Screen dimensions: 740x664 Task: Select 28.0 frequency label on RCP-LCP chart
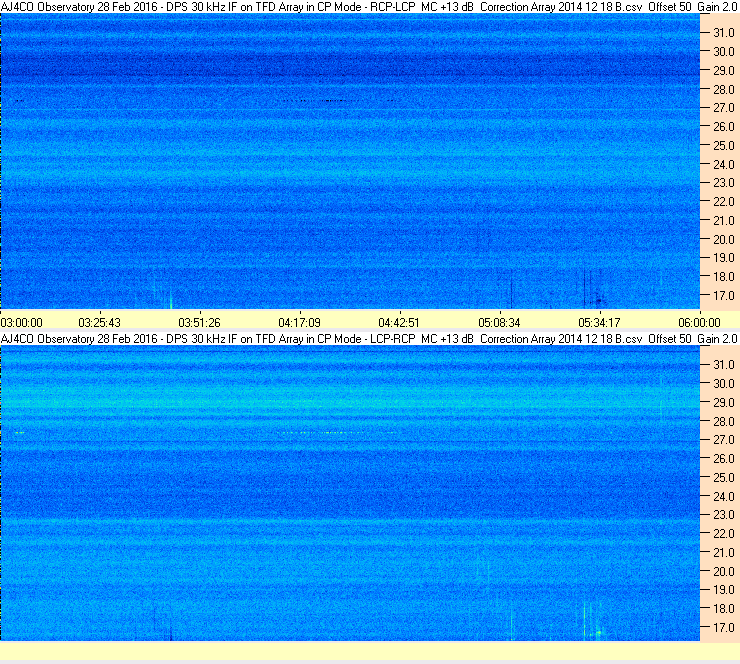pyautogui.click(x=724, y=90)
